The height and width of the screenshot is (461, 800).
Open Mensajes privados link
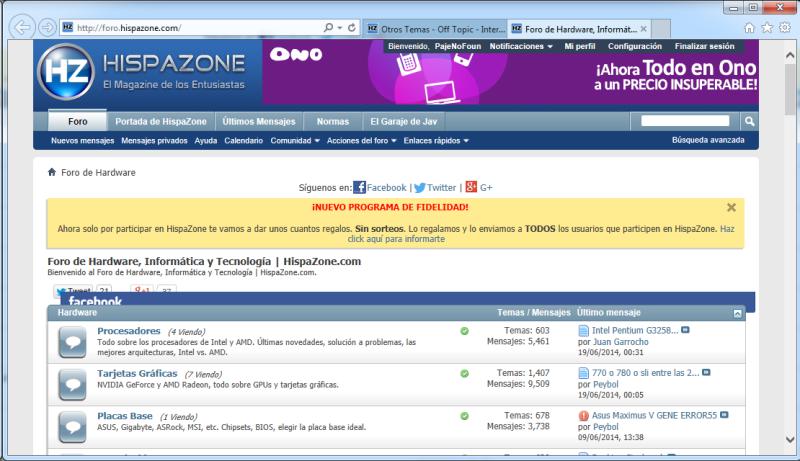click(x=154, y=140)
